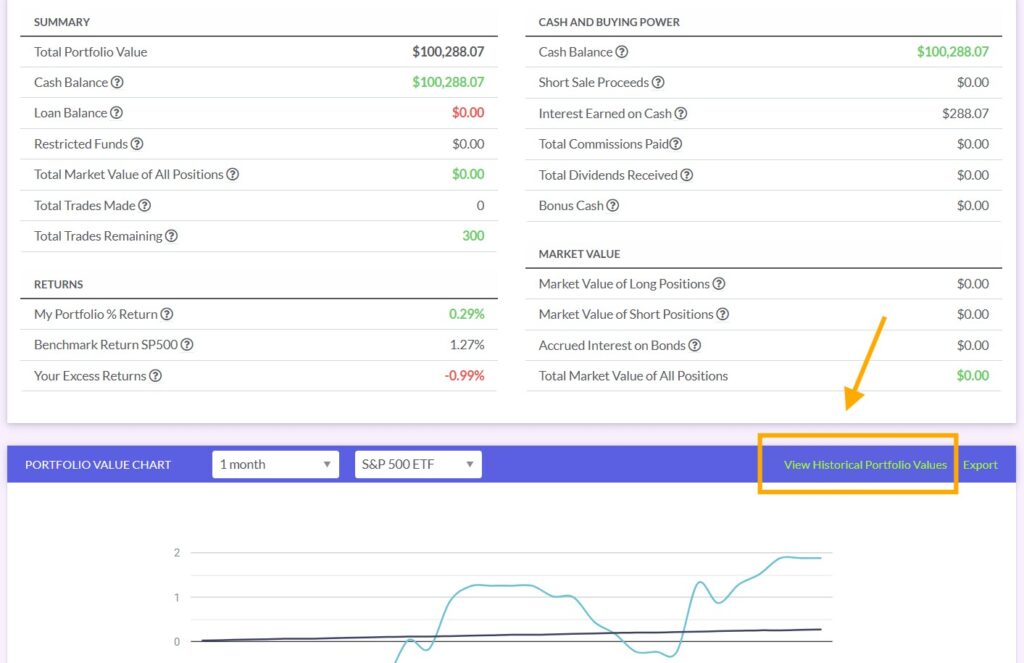Click the Benchmark Return SP500 help icon
1024x663 pixels.
coord(187,345)
